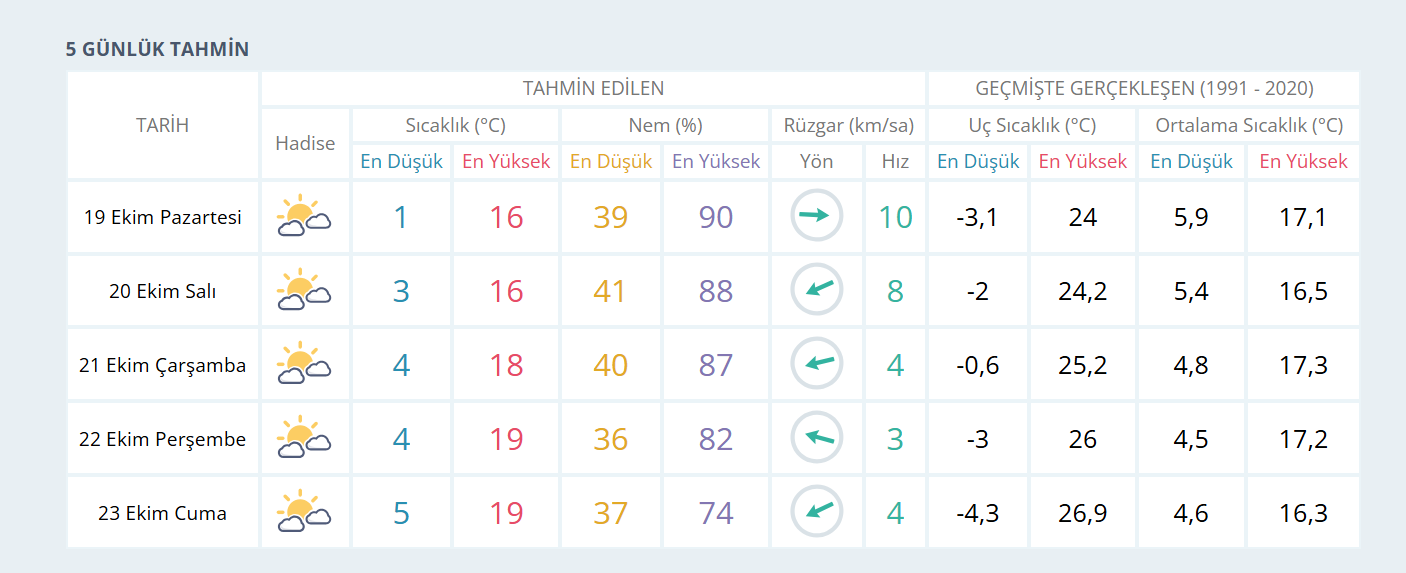The height and width of the screenshot is (573, 1406).
Task: Click extreme high '24,2' value
Action: (x=1083, y=291)
